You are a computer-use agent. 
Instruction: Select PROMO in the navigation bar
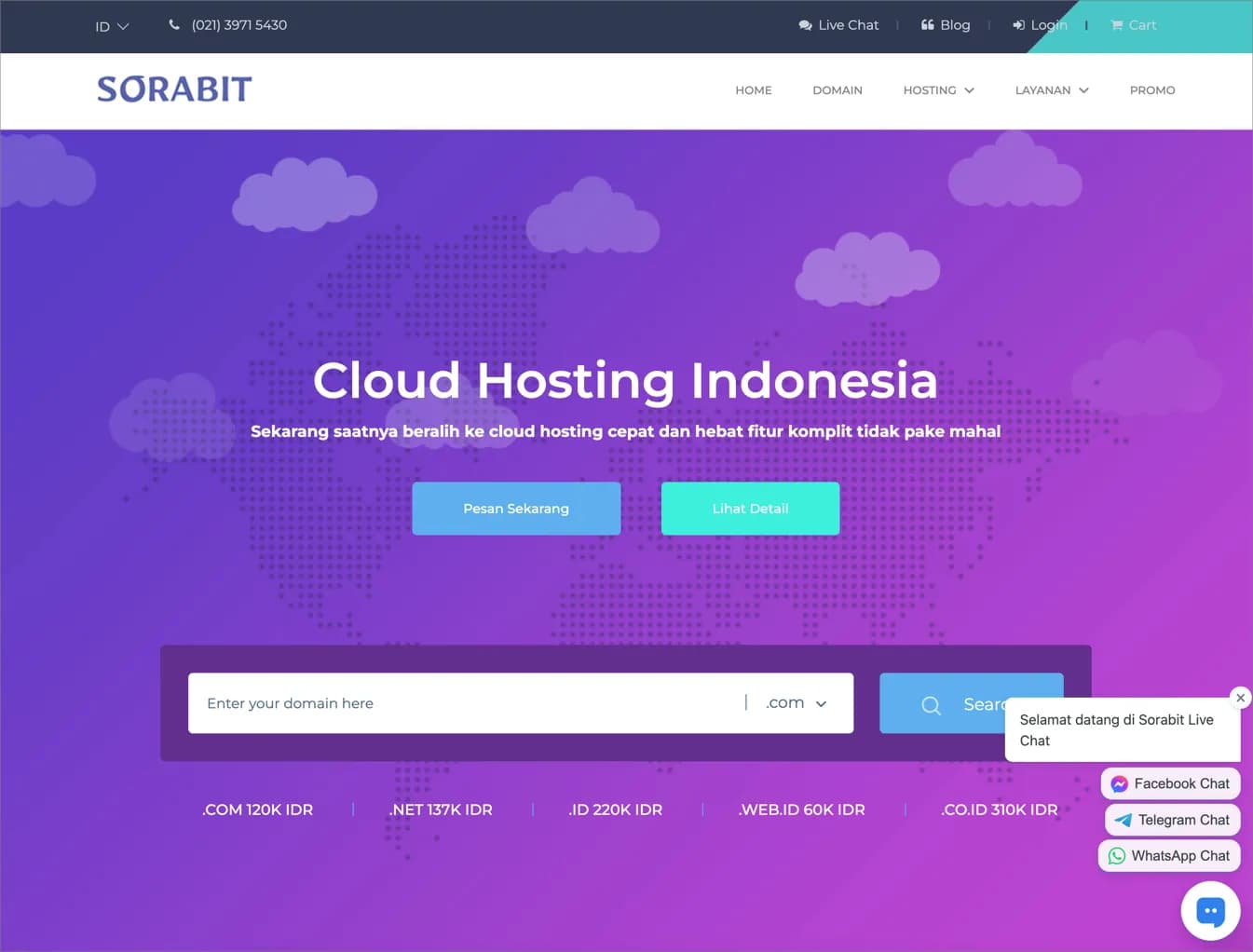[1151, 90]
